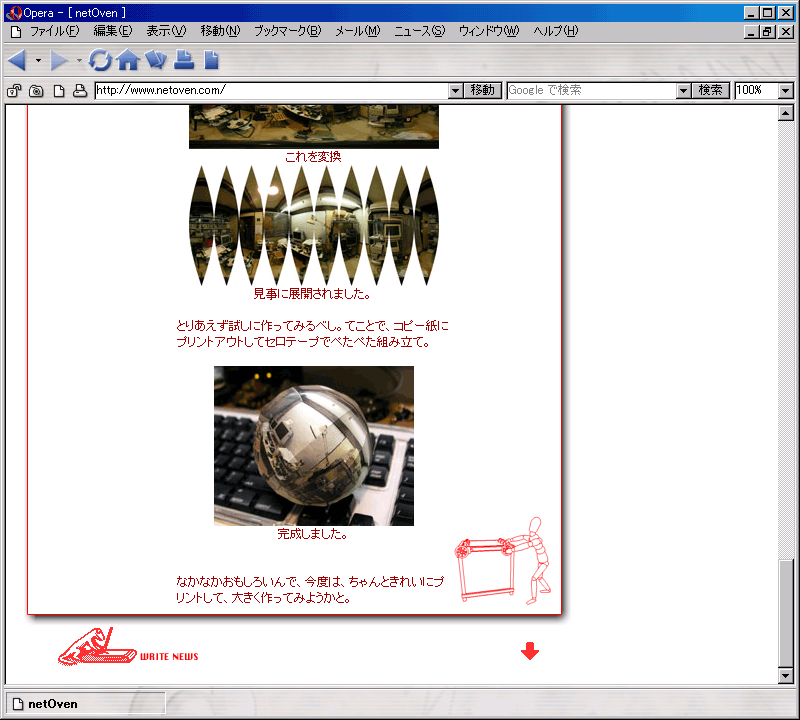Click the Opera logo in the title bar
This screenshot has width=800, height=720.
tap(14, 13)
